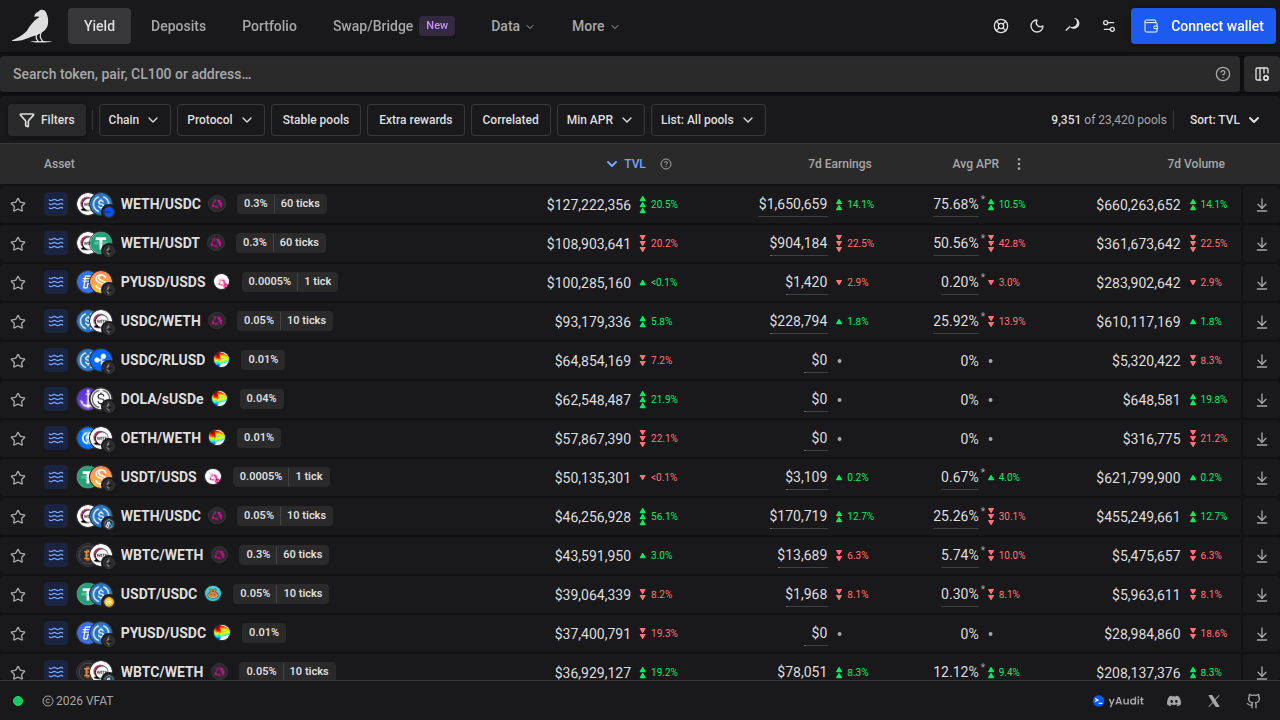The width and height of the screenshot is (1280, 720).
Task: Toggle dark mode moon icon
Action: (x=1037, y=26)
